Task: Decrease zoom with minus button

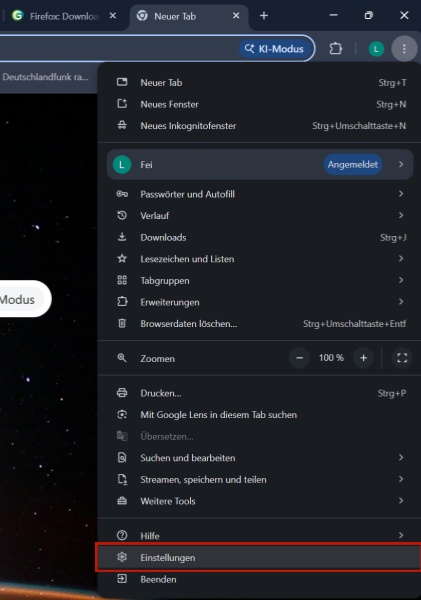Action: coord(300,358)
